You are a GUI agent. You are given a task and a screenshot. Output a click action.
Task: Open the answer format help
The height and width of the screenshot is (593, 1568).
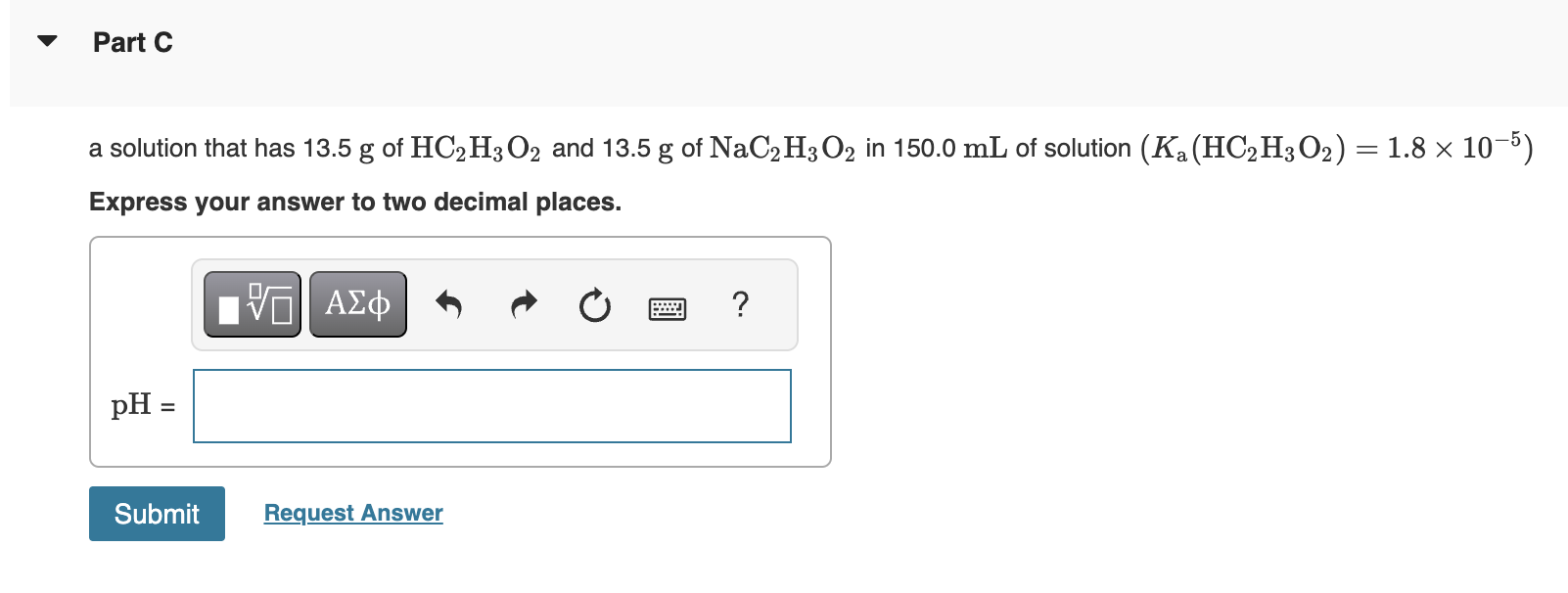coord(741,306)
